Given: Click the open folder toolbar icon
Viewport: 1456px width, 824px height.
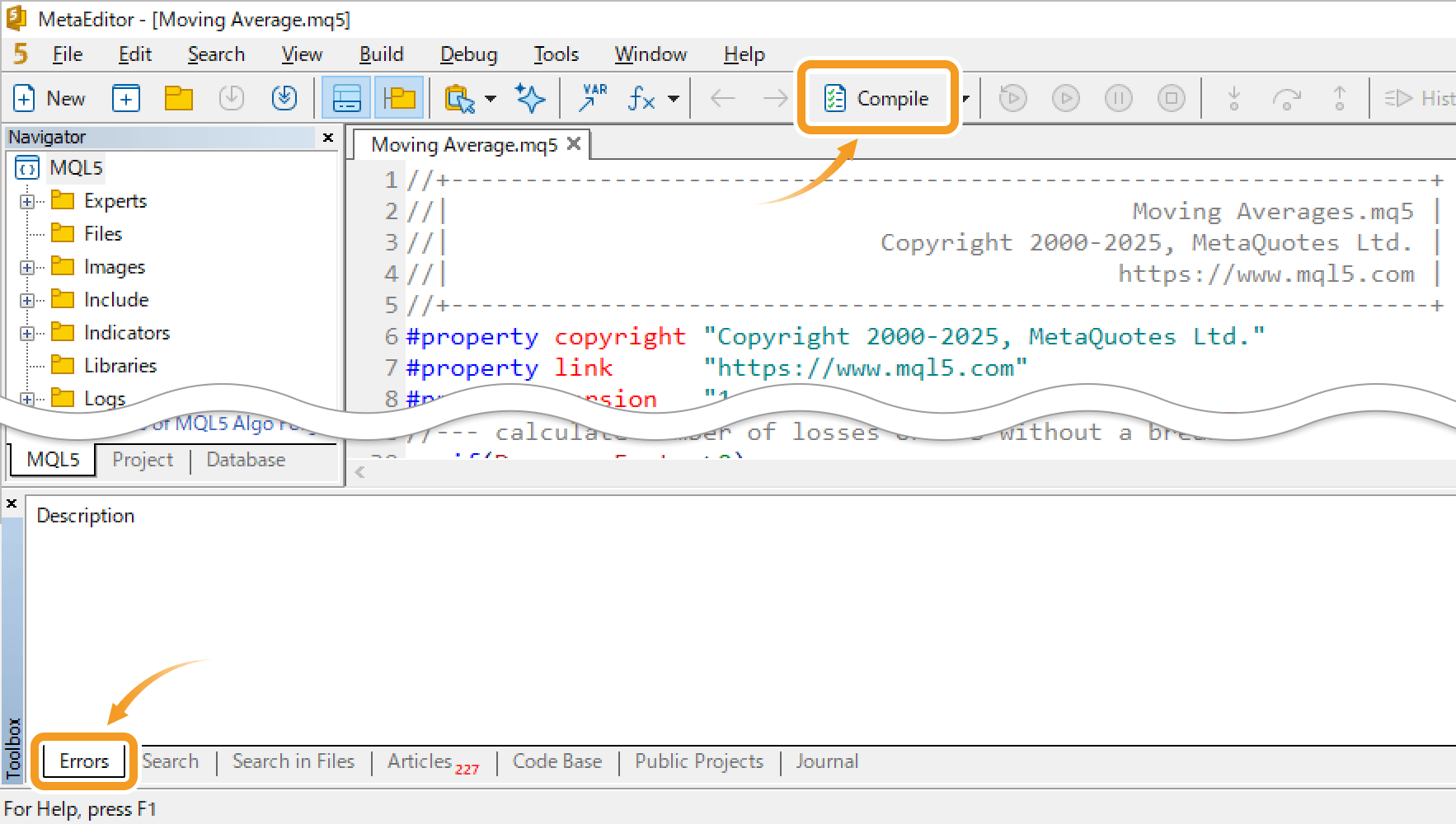Looking at the screenshot, I should tap(178, 99).
